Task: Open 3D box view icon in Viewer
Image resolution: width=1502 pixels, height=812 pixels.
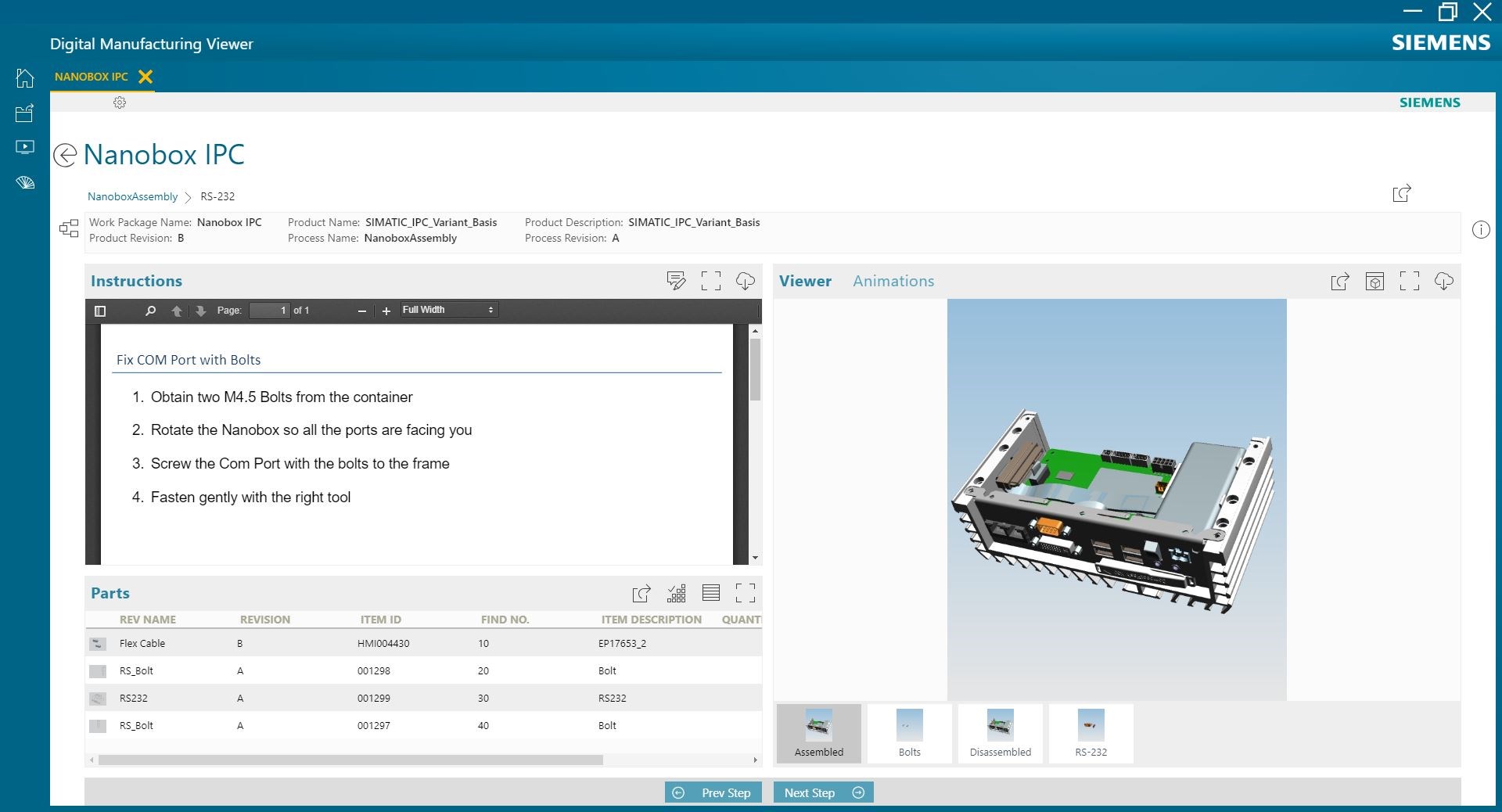Action: pos(1374,282)
